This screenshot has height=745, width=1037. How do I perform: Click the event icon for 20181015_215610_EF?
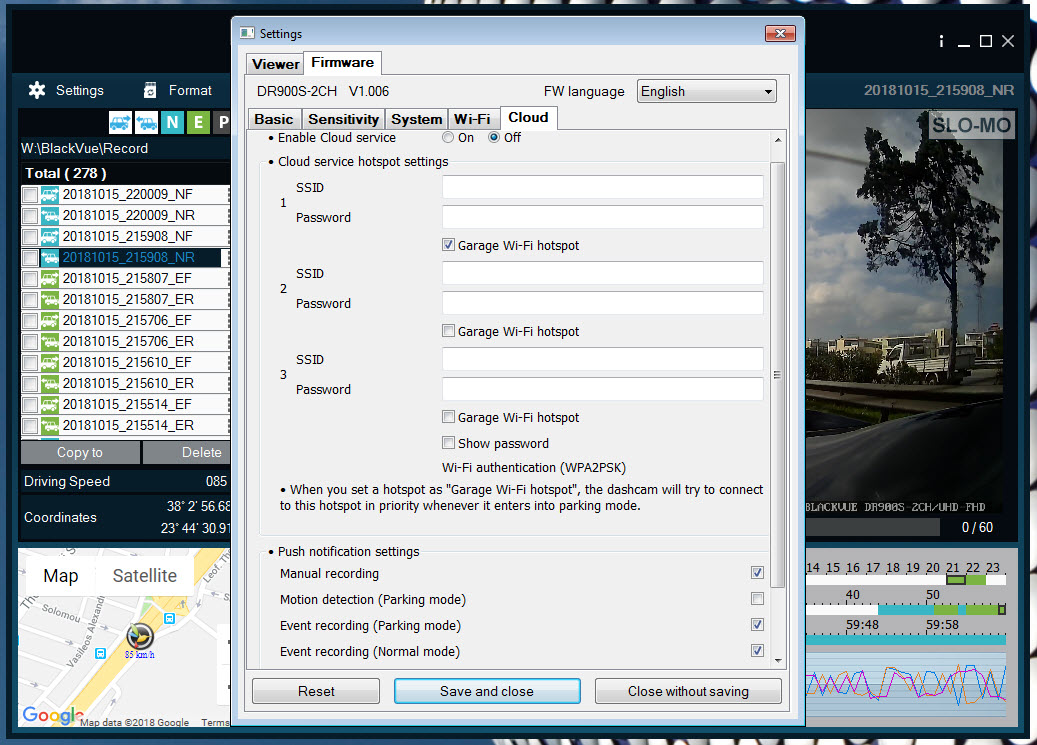pos(50,363)
